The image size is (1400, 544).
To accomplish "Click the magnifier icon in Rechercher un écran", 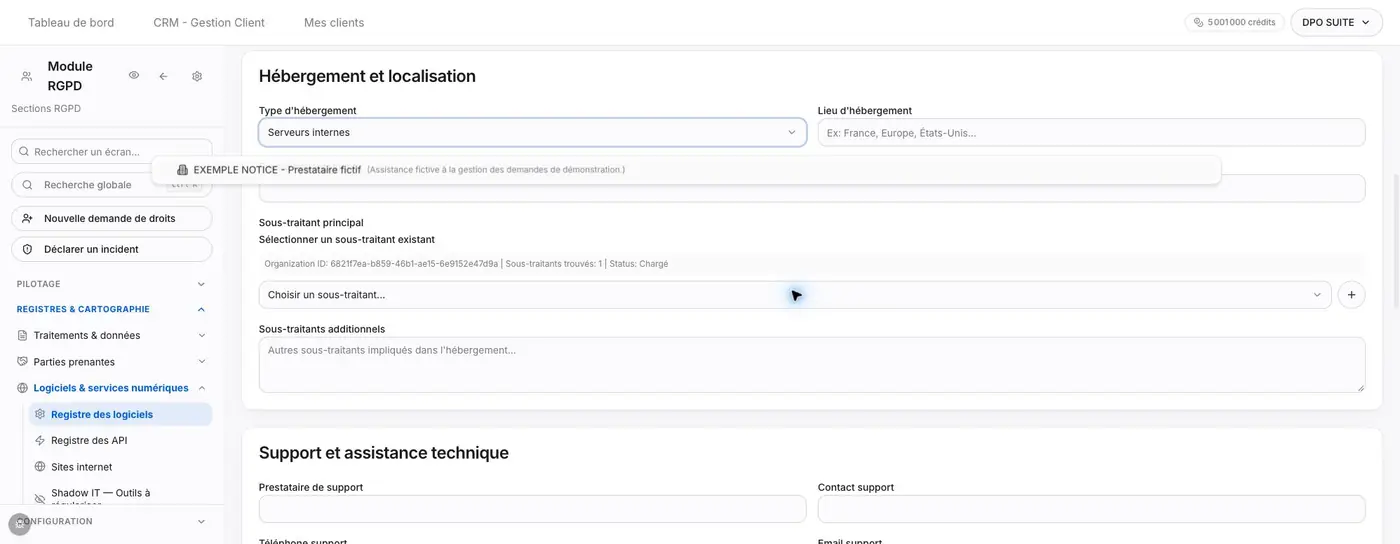I will coord(24,151).
